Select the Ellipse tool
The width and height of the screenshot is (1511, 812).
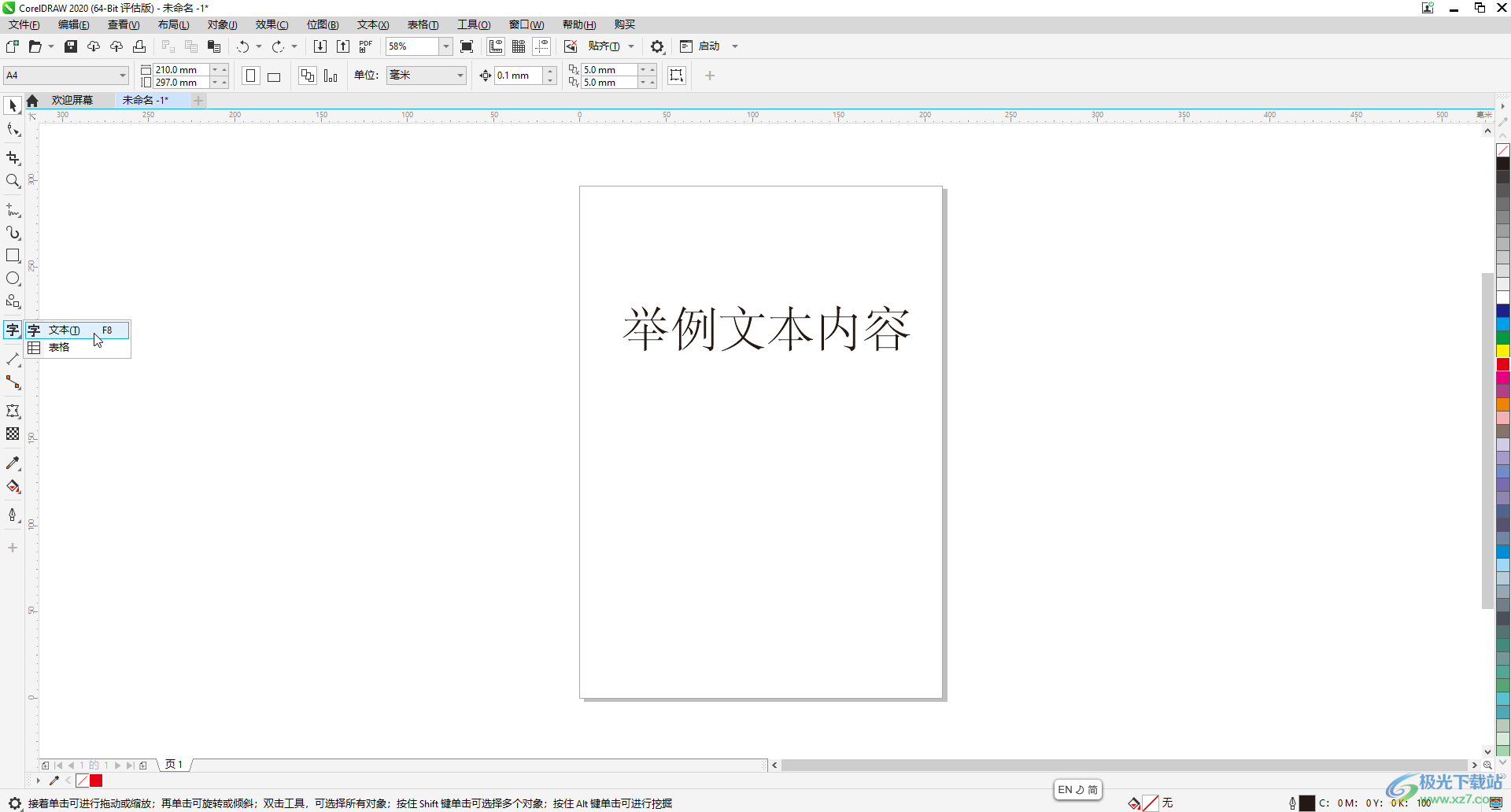click(x=13, y=279)
